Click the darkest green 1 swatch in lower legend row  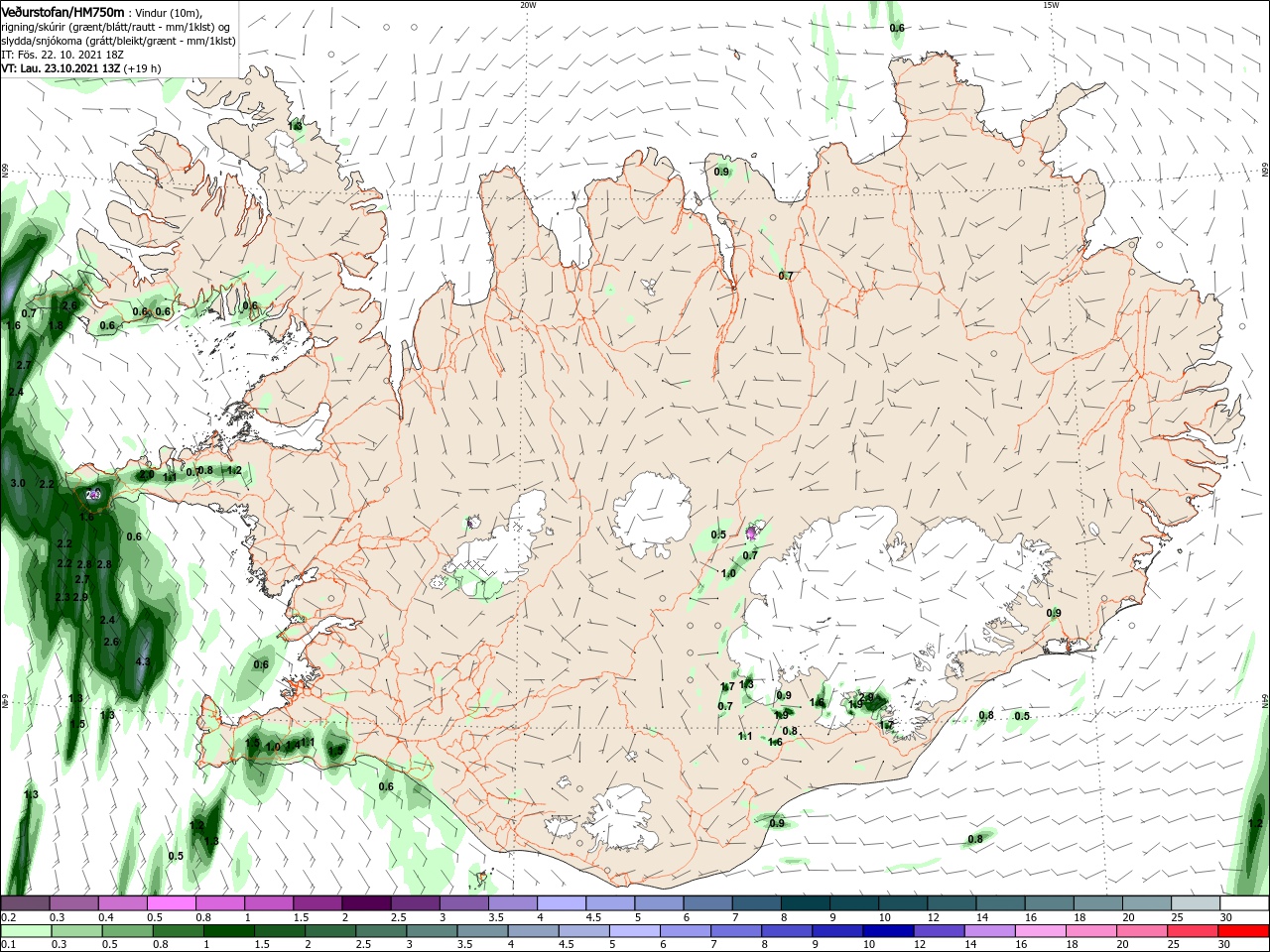[x=229, y=931]
